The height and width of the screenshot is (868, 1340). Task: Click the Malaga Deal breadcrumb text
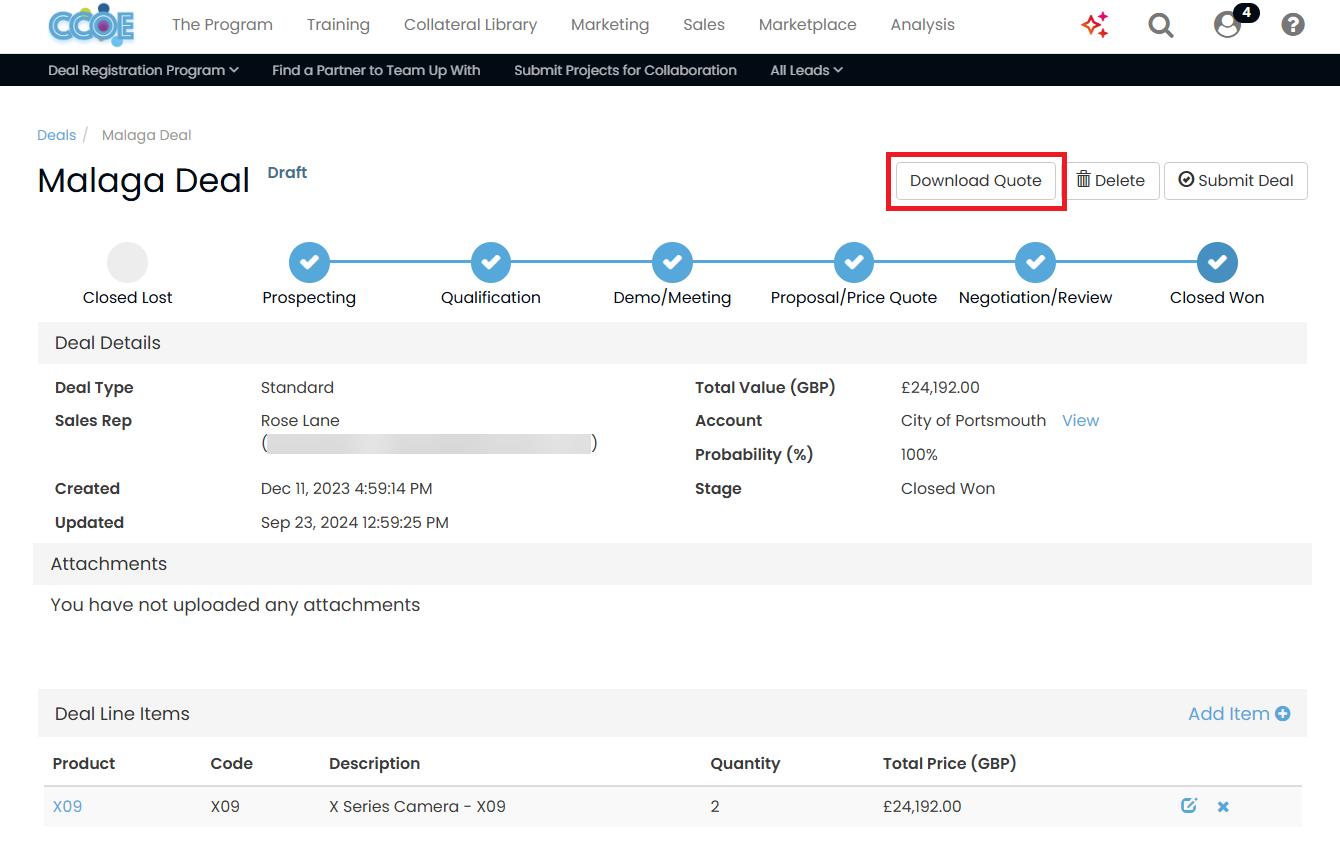pos(146,135)
